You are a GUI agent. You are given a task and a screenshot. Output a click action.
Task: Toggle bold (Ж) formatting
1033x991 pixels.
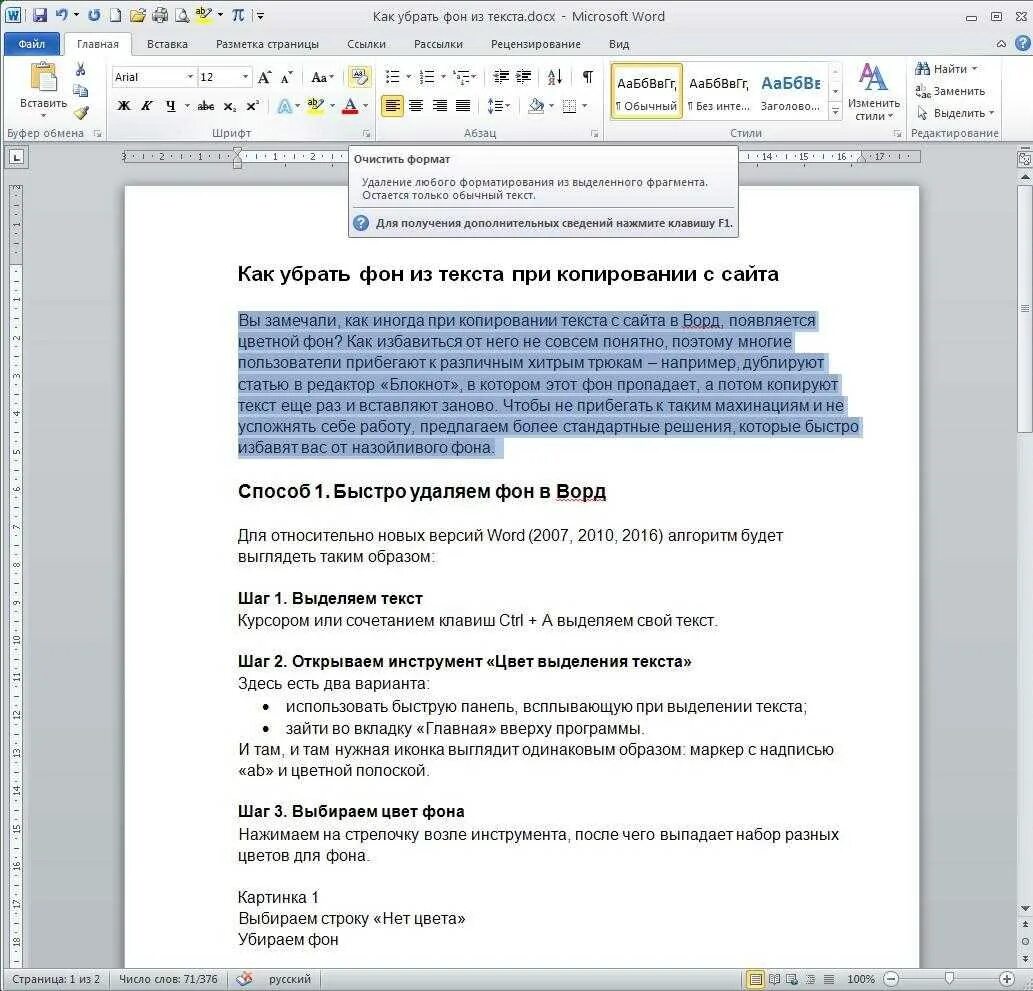pyautogui.click(x=124, y=105)
